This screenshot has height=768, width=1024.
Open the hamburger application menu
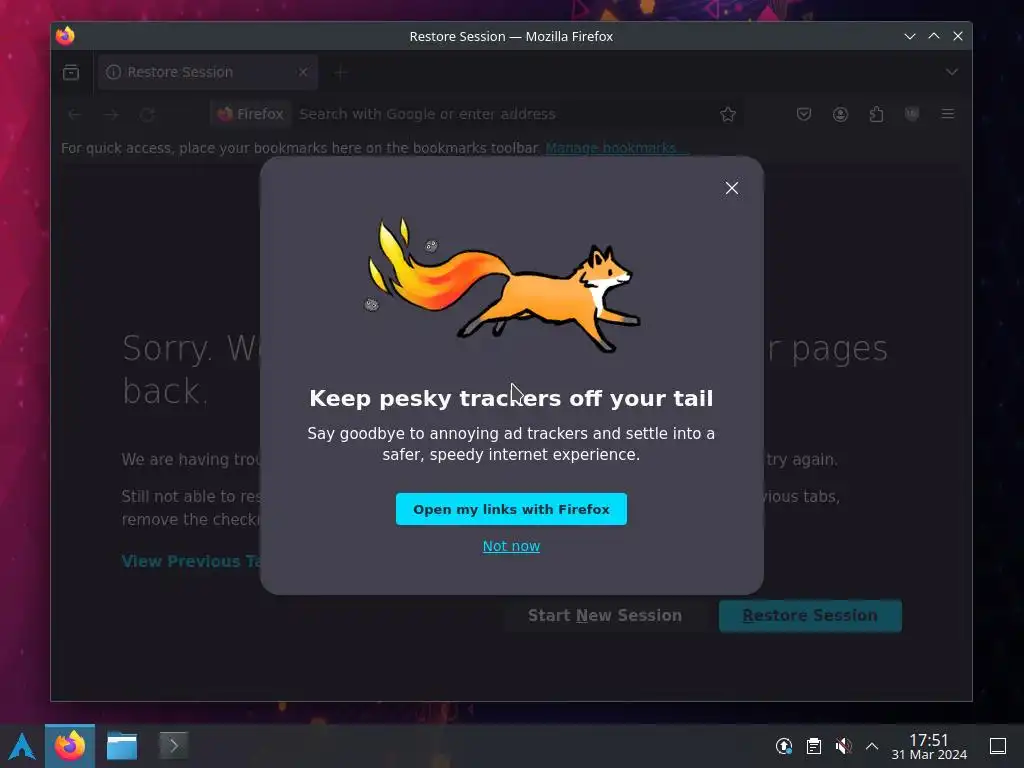(x=948, y=114)
